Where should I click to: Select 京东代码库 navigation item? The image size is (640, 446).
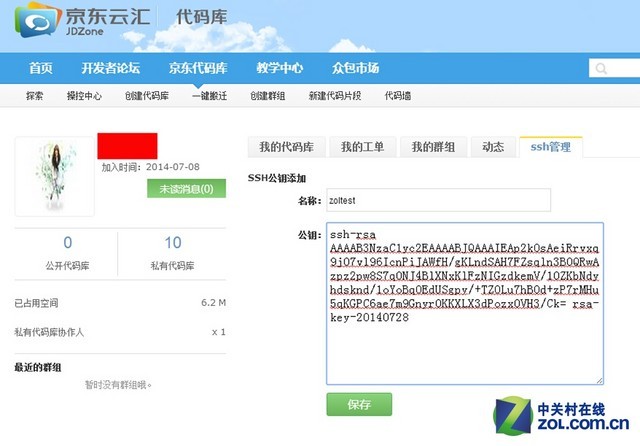pos(197,68)
